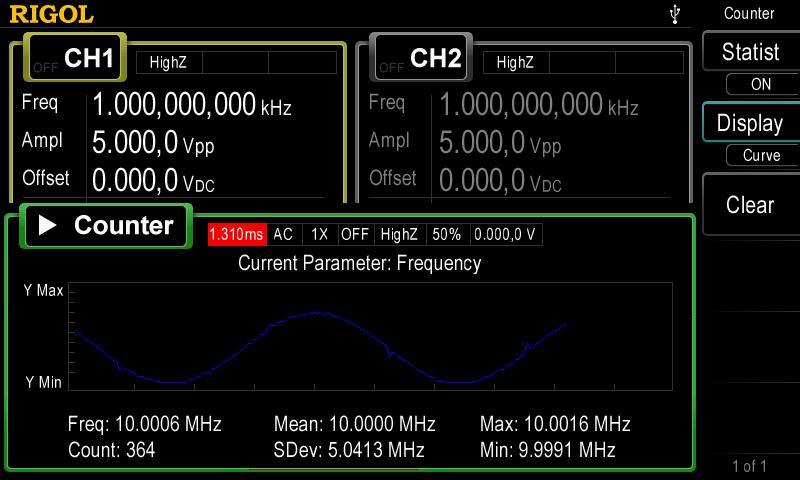Adjust the 50% trigger sensitivity

coord(446,234)
